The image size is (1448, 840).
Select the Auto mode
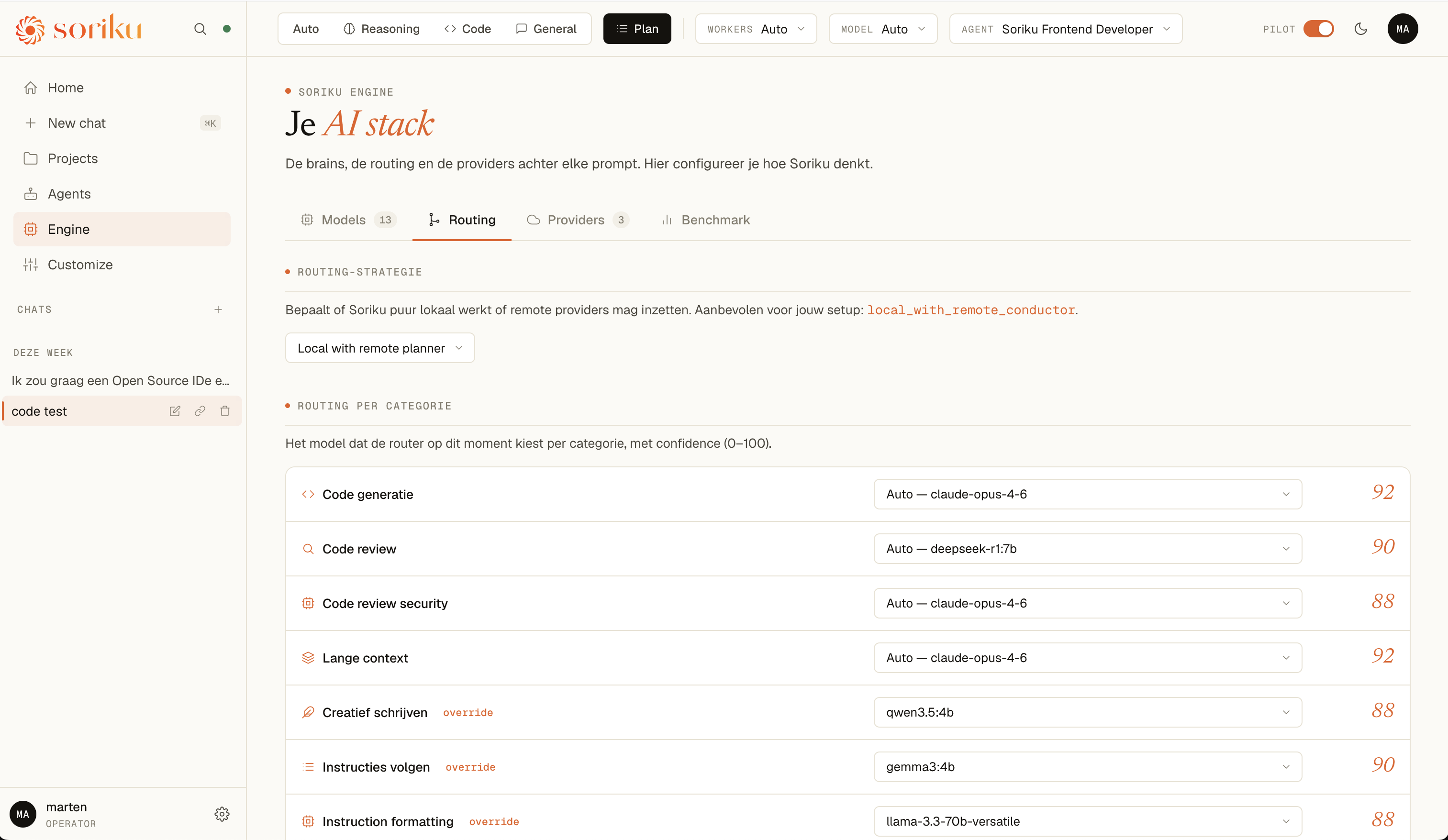coord(306,29)
